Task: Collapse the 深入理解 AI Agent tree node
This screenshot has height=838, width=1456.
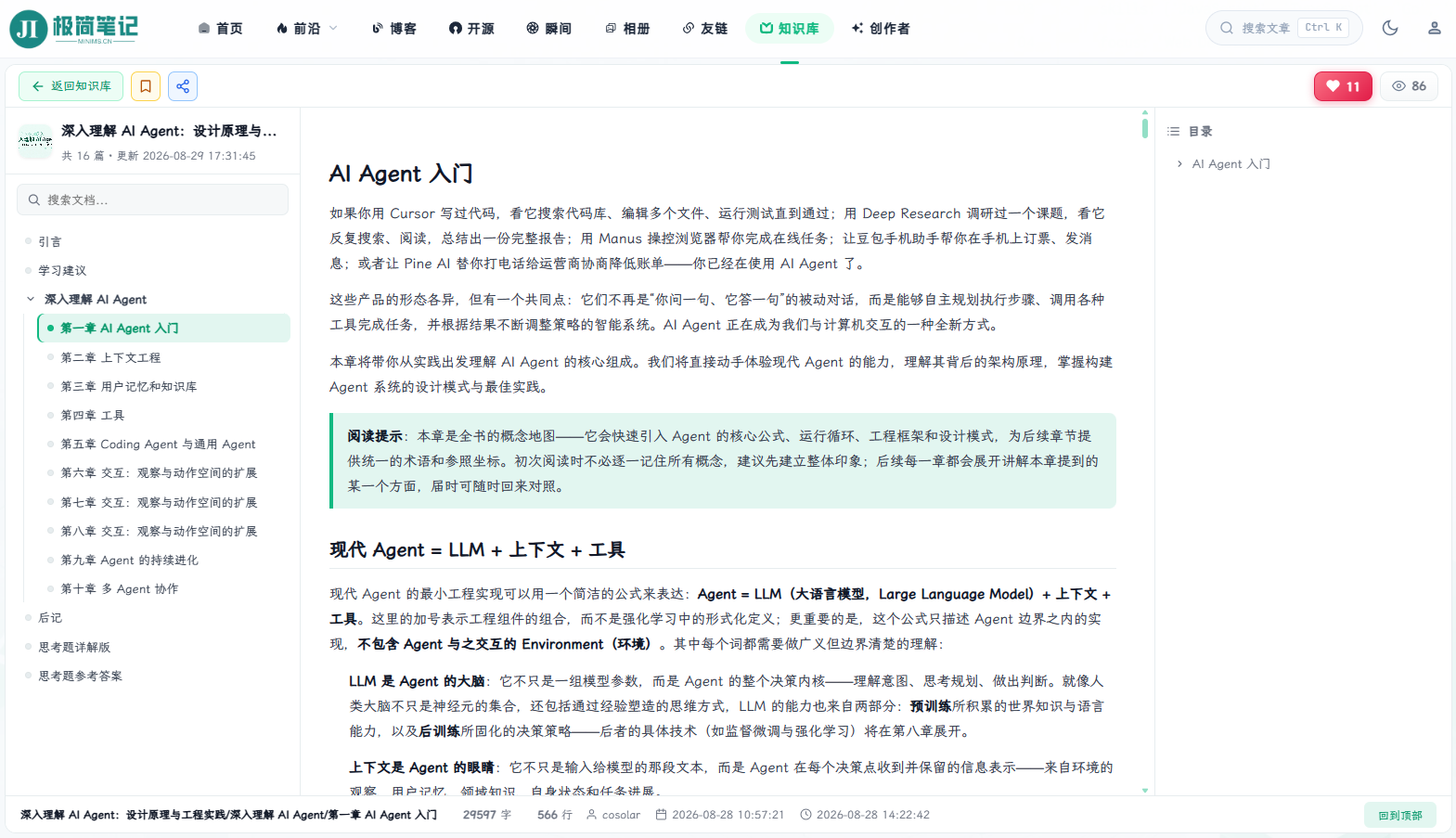Action: 31,299
